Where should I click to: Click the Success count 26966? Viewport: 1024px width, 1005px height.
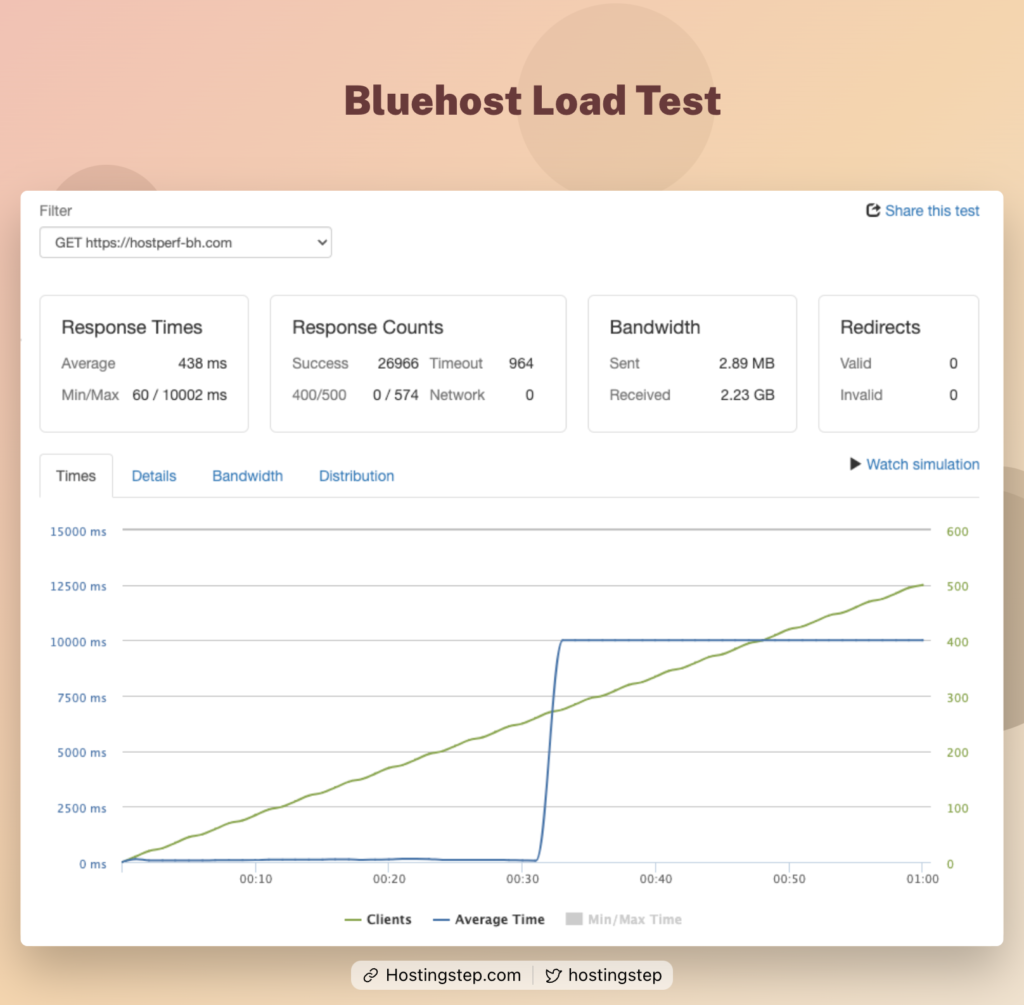coord(398,363)
